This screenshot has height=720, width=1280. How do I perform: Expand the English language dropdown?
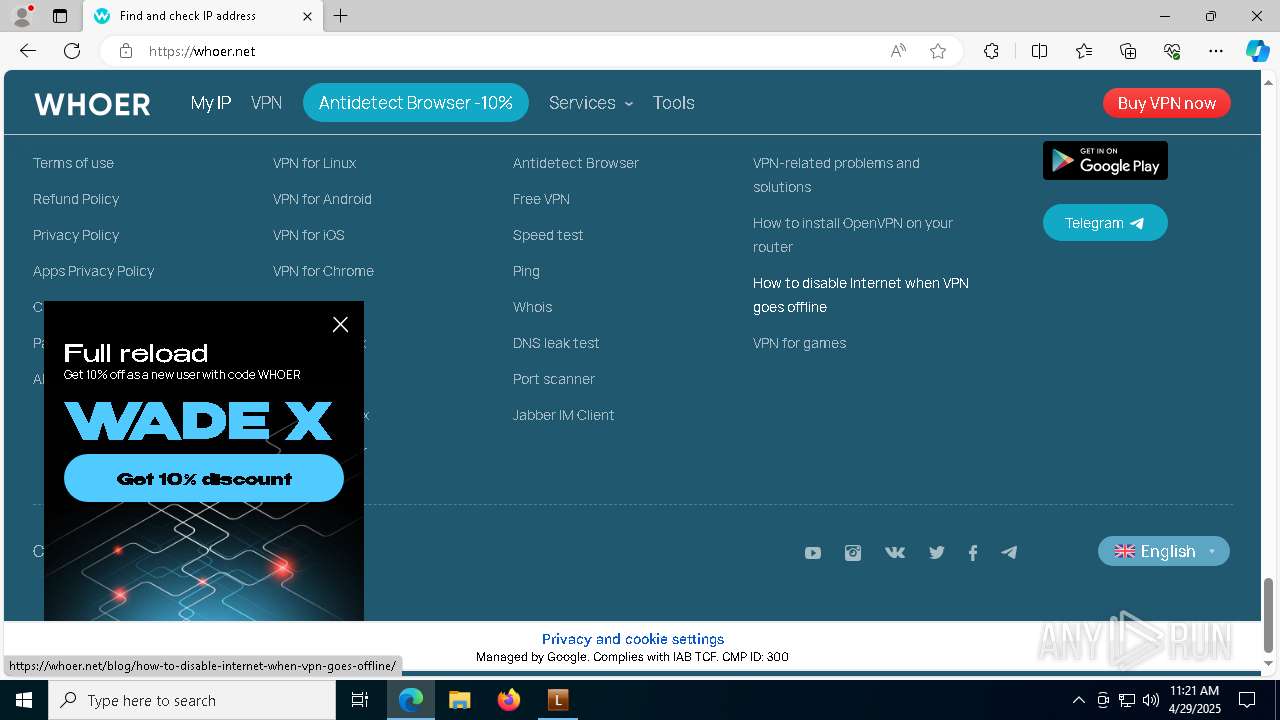[x=1164, y=551]
